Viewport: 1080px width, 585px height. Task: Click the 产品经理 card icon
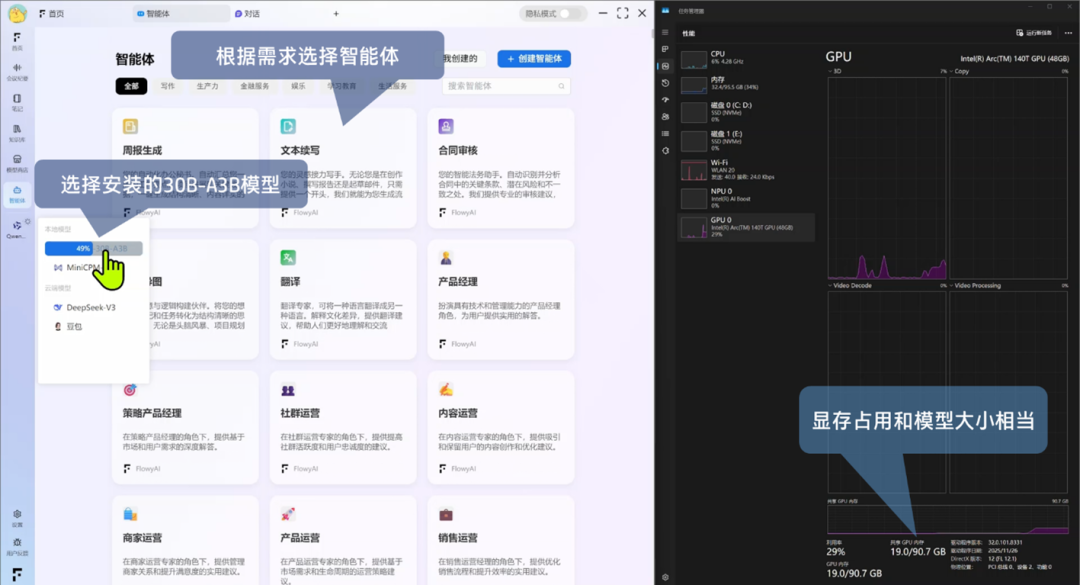click(446, 258)
